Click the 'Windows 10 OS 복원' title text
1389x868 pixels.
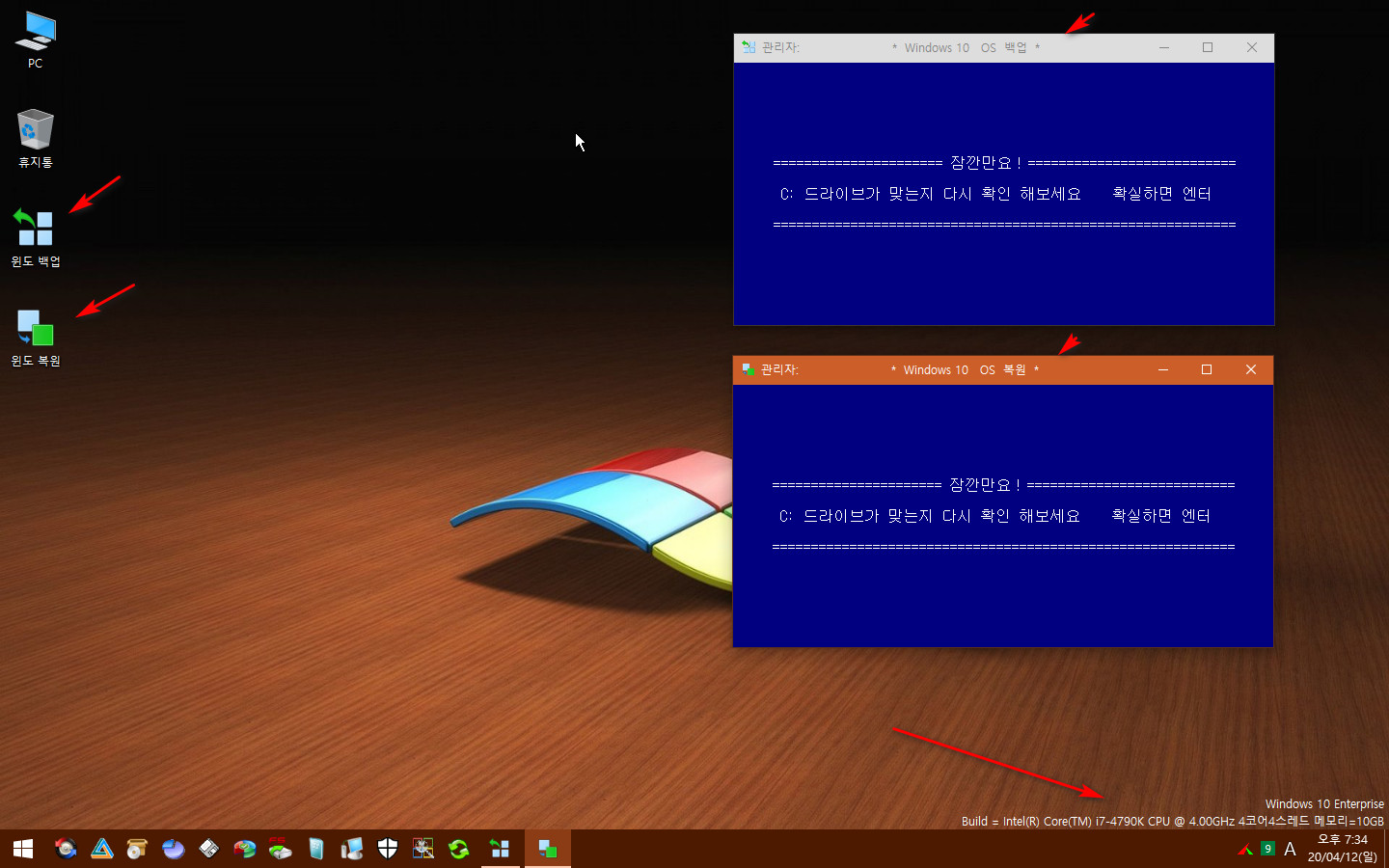click(x=965, y=369)
